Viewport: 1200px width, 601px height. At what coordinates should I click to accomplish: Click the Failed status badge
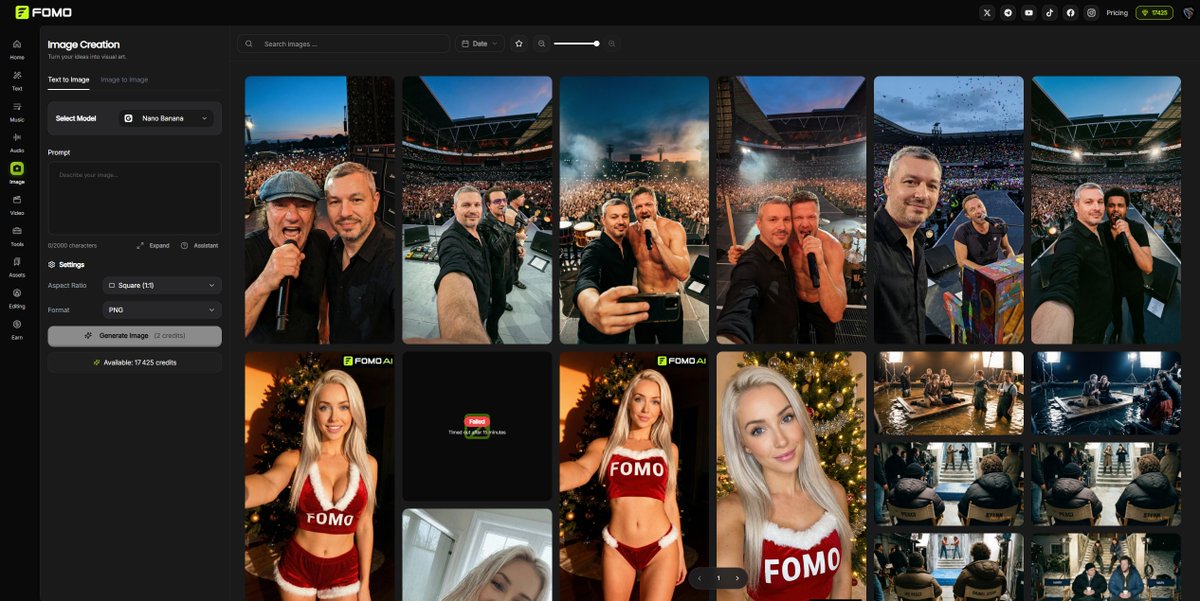(x=477, y=422)
